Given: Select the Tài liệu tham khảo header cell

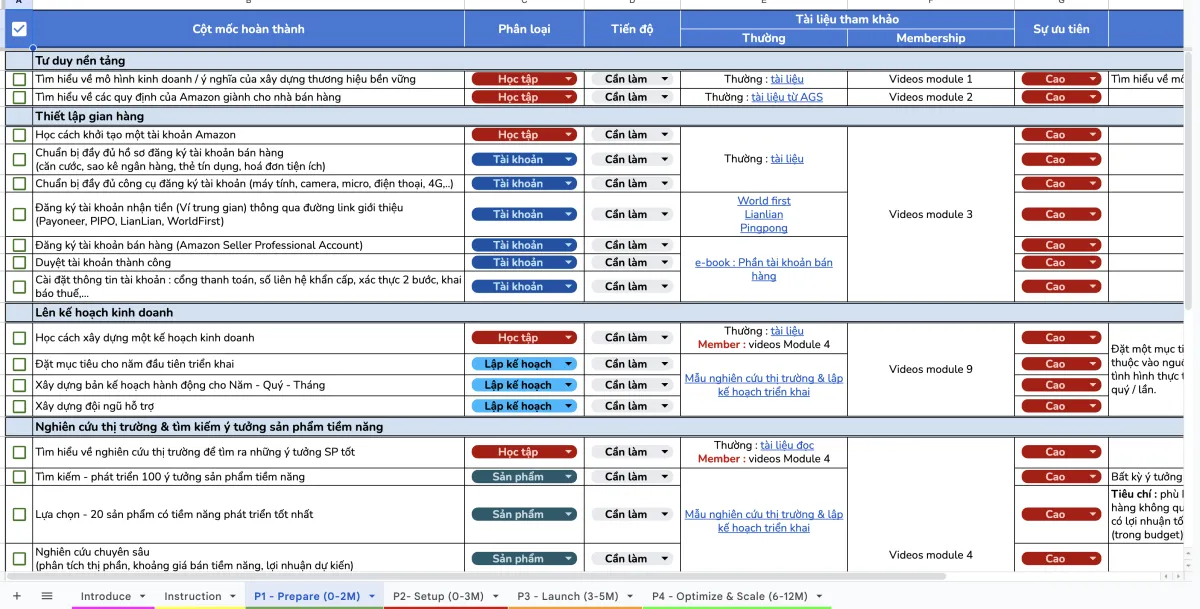Looking at the screenshot, I should [x=847, y=20].
